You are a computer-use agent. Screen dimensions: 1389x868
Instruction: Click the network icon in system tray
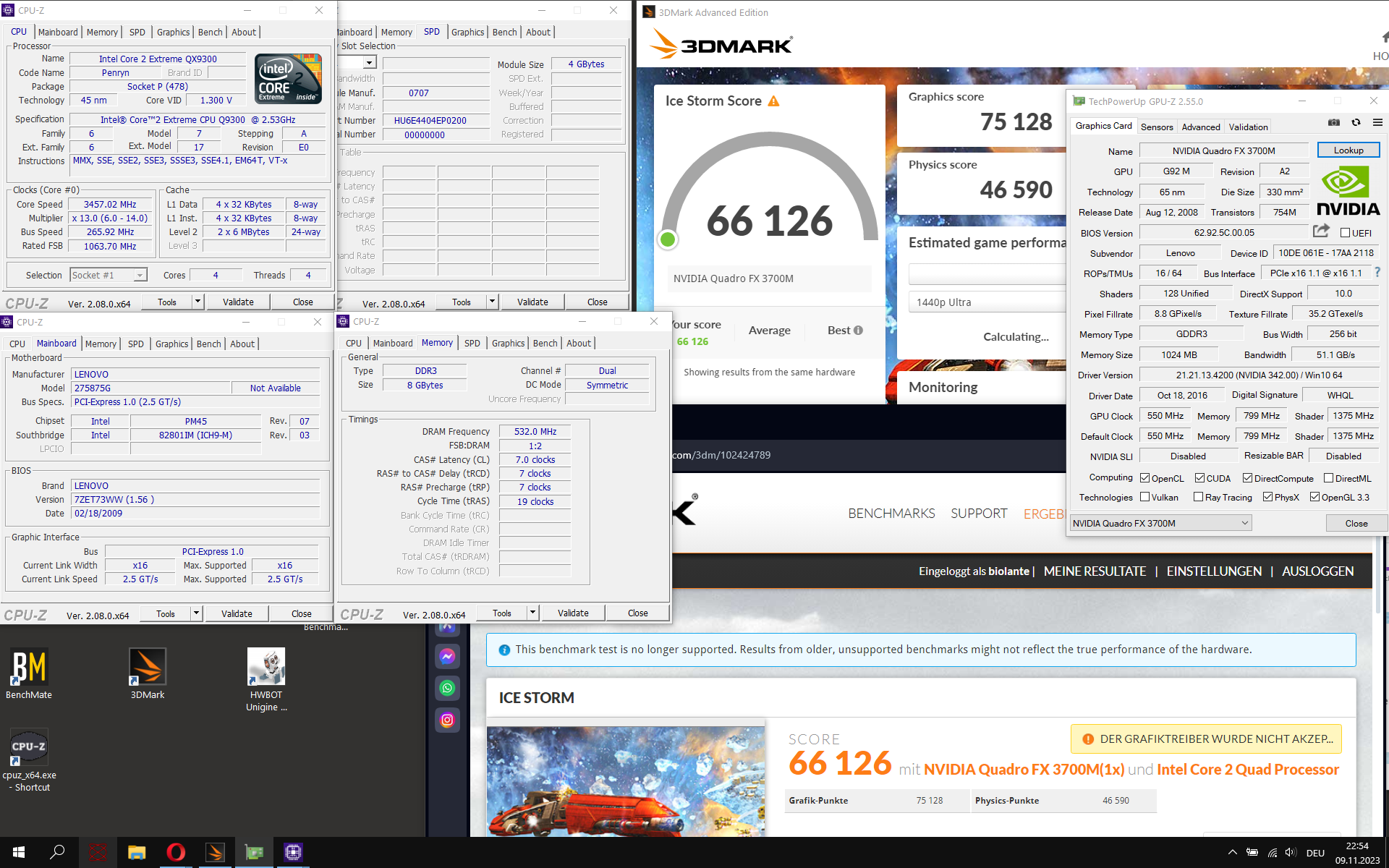pos(1272,853)
